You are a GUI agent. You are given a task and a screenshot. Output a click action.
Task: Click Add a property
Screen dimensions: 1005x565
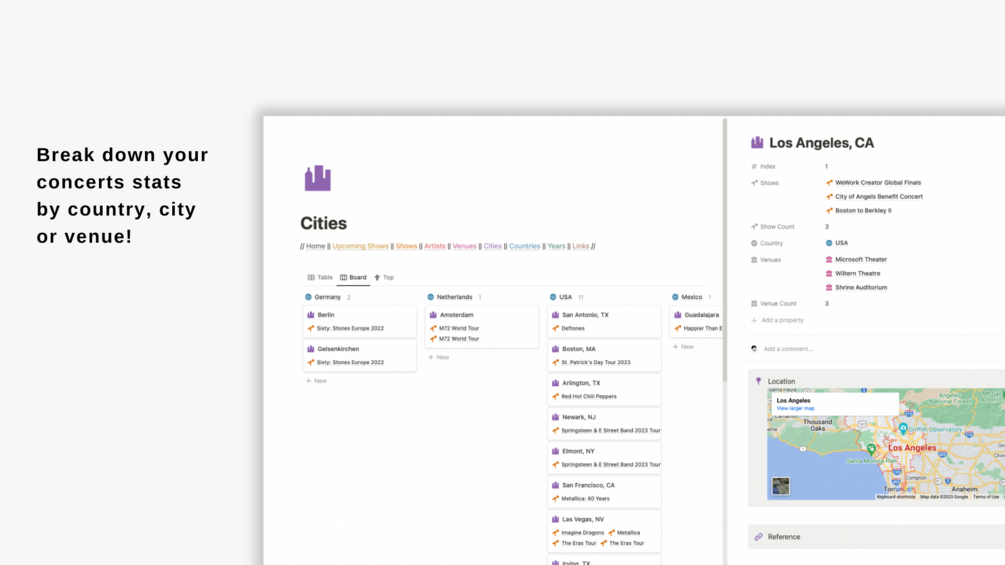coord(777,320)
